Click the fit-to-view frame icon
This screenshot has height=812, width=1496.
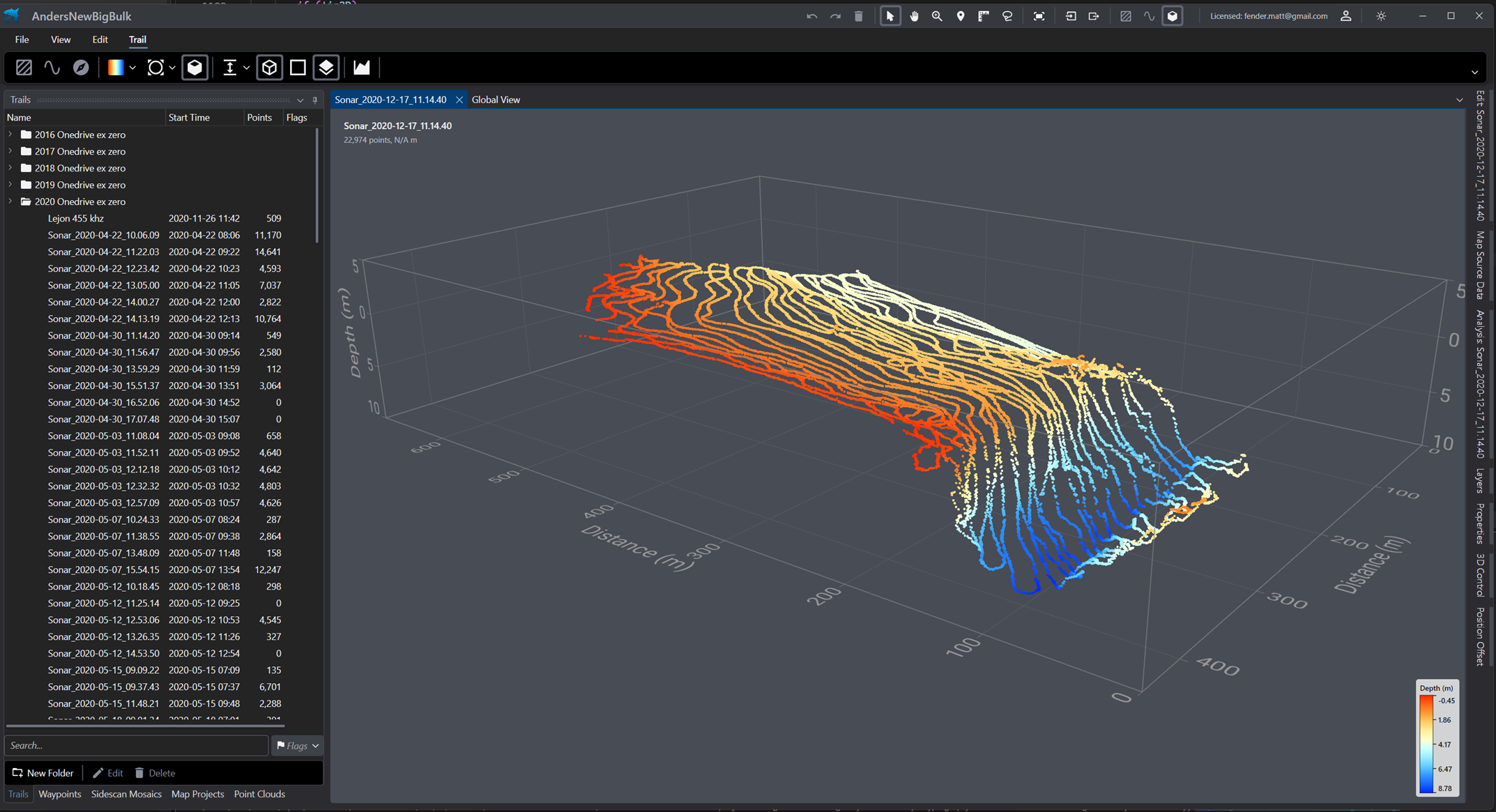coord(1039,16)
